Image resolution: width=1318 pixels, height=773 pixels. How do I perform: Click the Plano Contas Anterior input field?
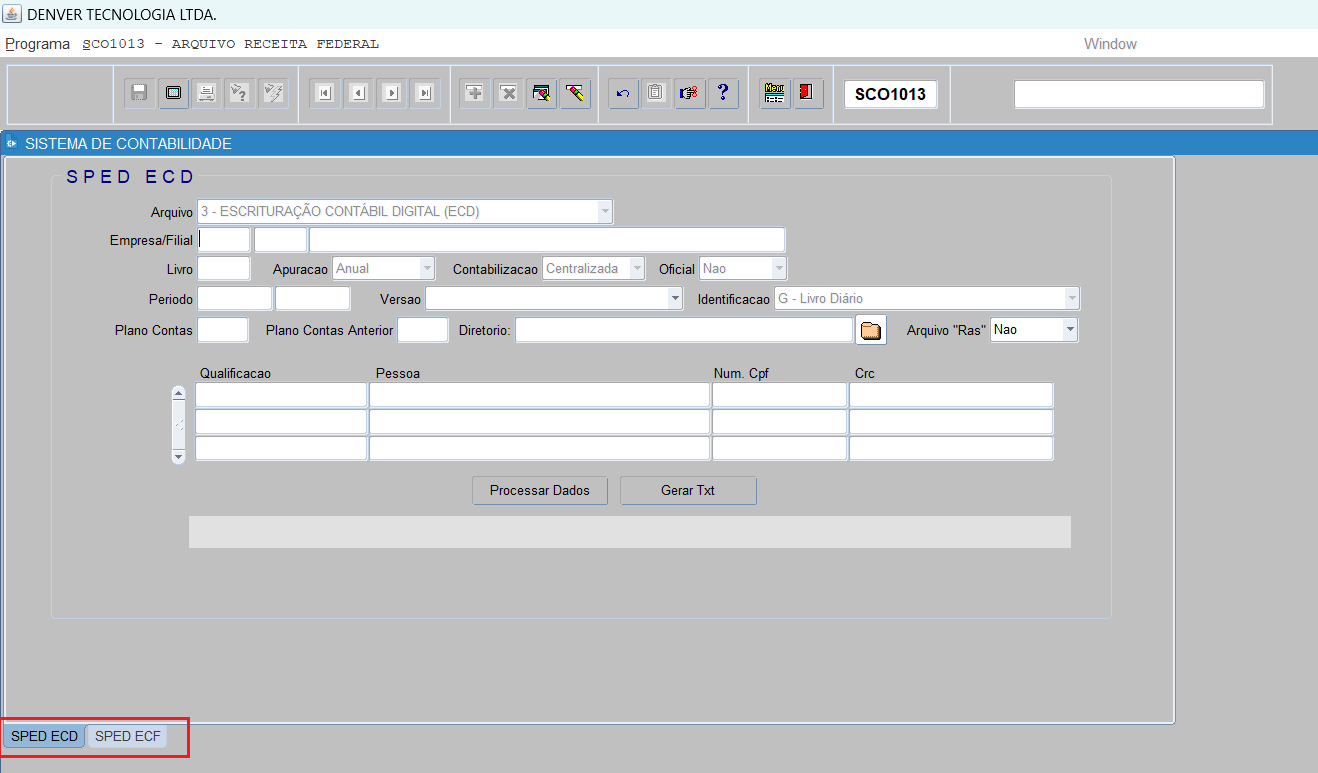[423, 330]
